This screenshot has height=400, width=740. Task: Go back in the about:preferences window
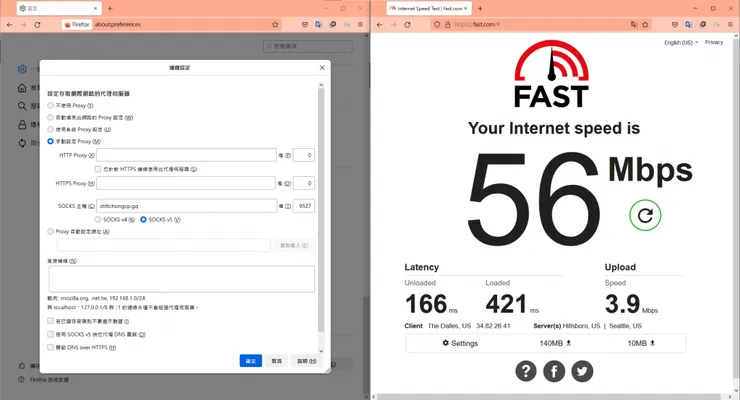(x=9, y=25)
